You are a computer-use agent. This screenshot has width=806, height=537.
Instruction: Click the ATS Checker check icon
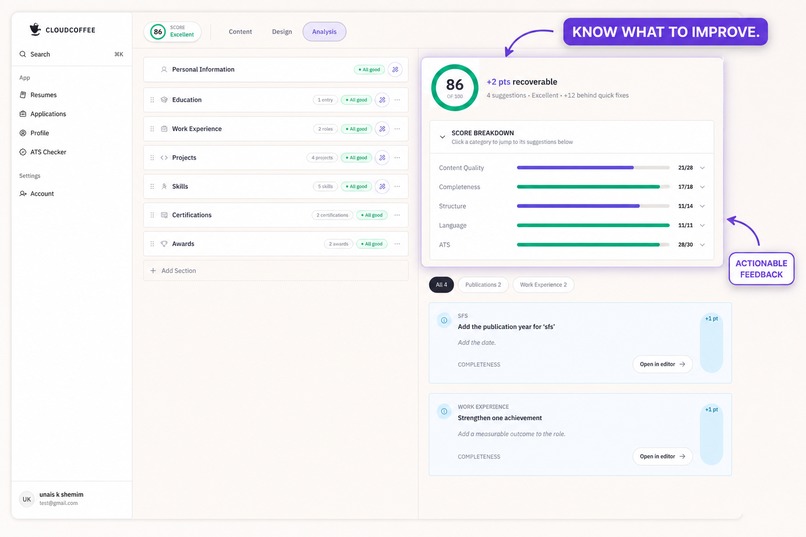click(23, 152)
